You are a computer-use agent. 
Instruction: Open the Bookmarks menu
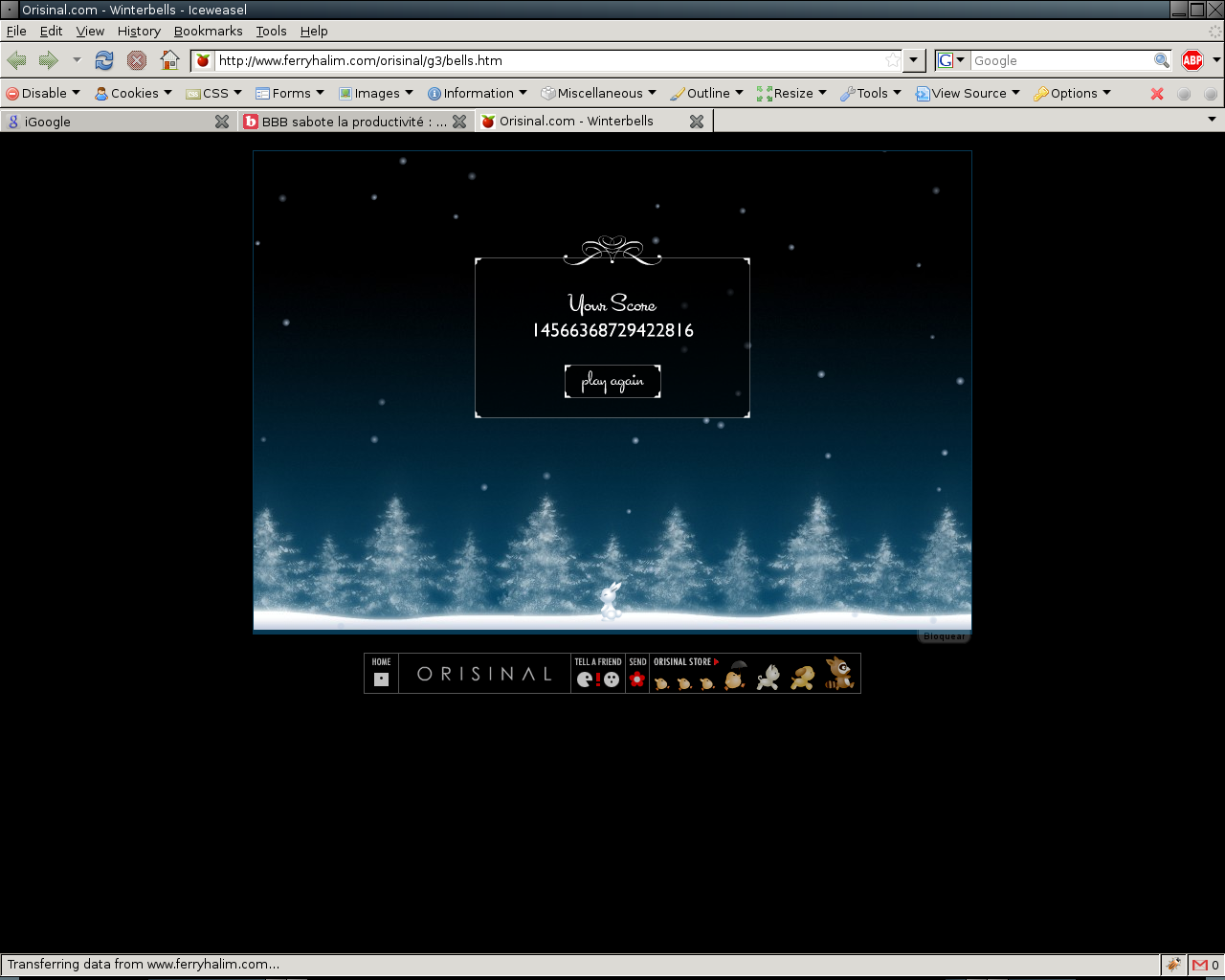pyautogui.click(x=208, y=31)
